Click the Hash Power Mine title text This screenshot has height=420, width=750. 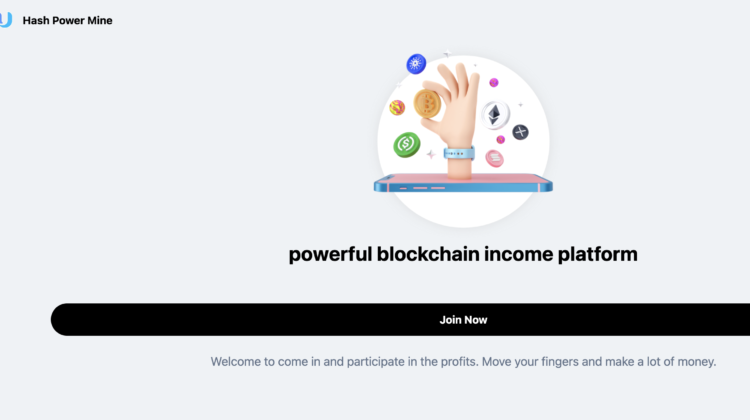click(67, 20)
